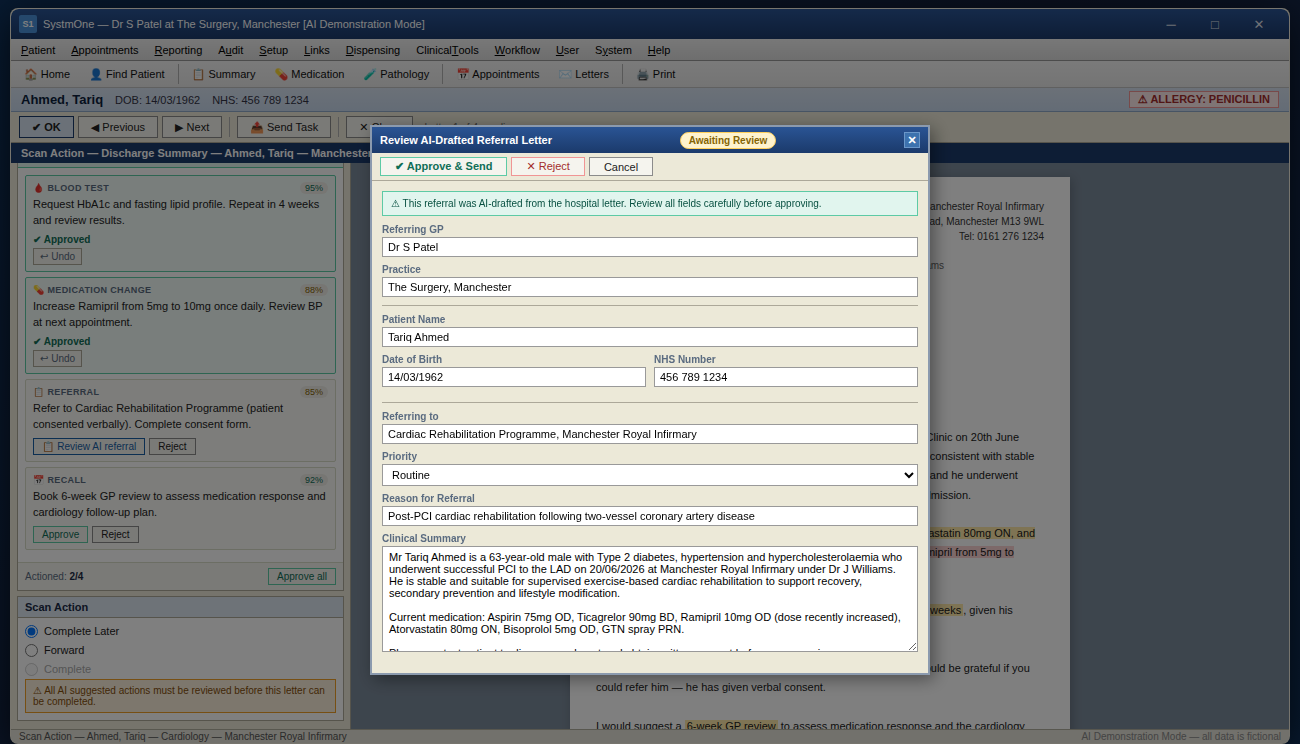Reject the AI-drafted referral letter
The image size is (1300, 744).
(548, 166)
